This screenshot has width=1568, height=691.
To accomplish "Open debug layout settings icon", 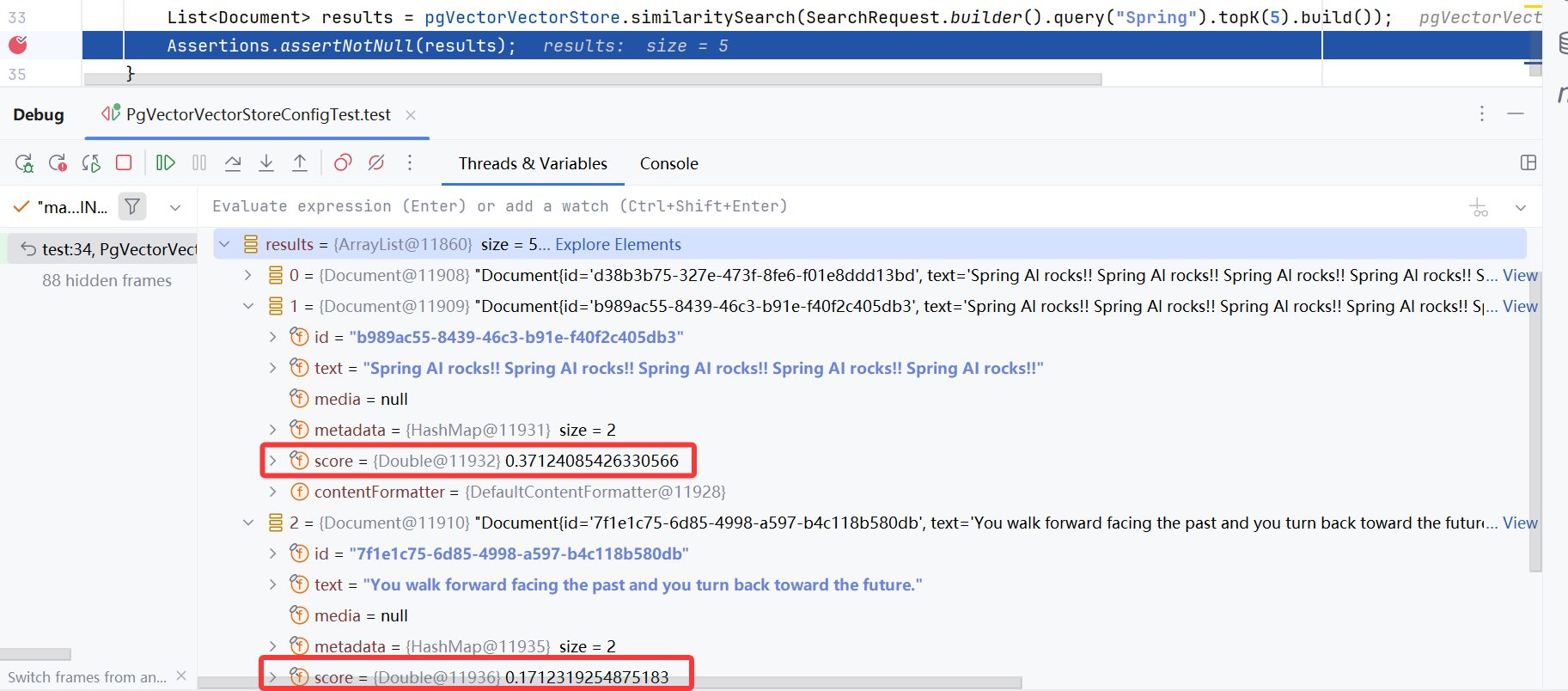I will [1528, 162].
